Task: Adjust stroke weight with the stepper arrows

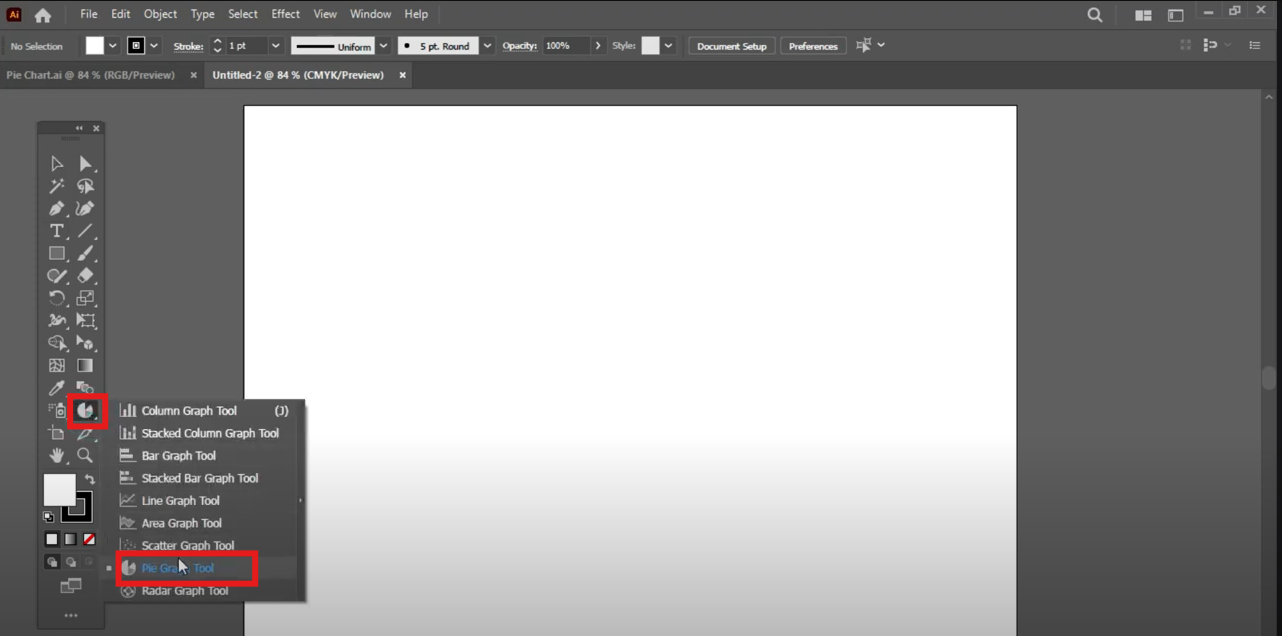Action: 217,46
